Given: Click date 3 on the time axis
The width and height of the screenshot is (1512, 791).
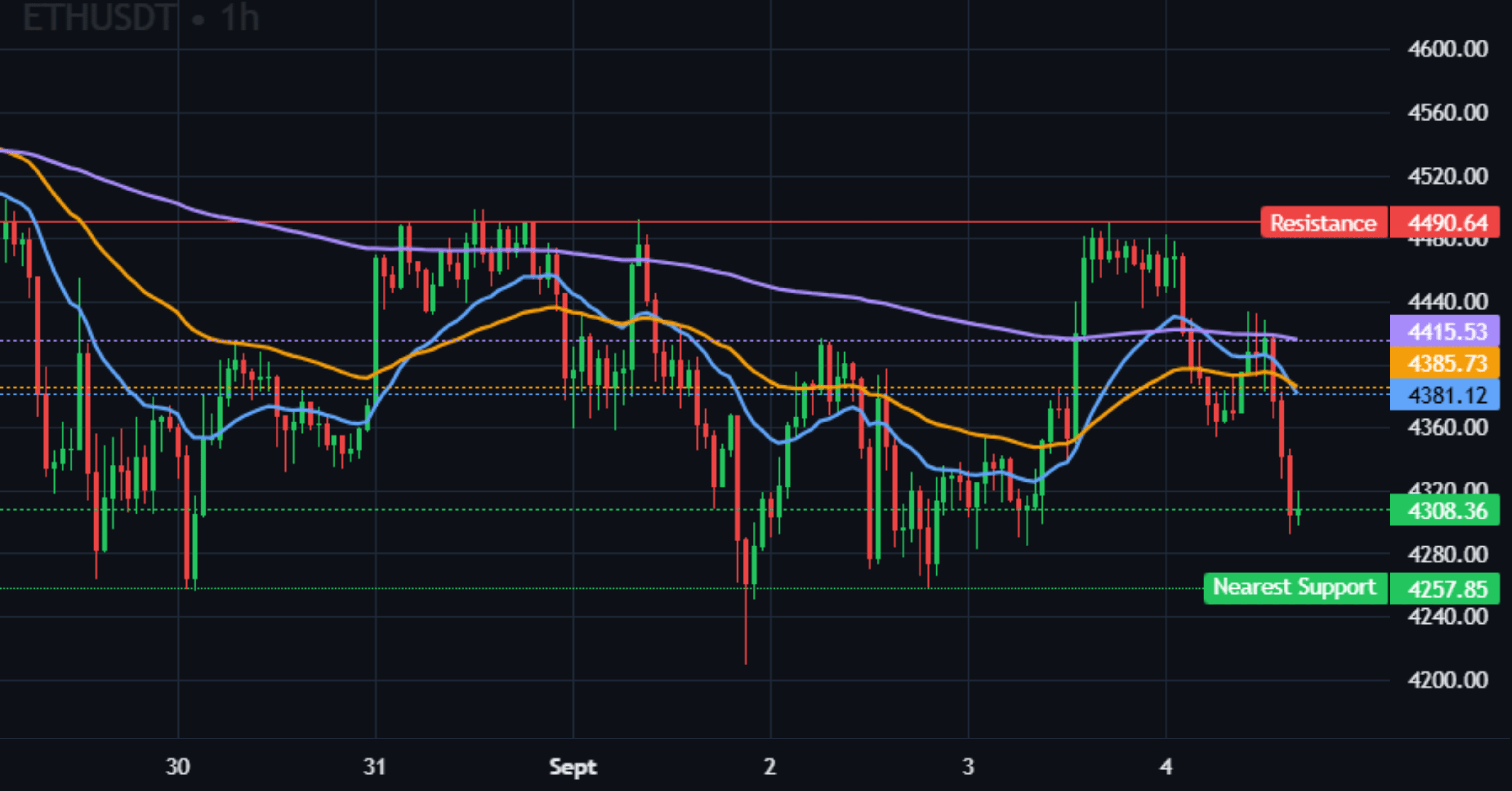Looking at the screenshot, I should [968, 766].
